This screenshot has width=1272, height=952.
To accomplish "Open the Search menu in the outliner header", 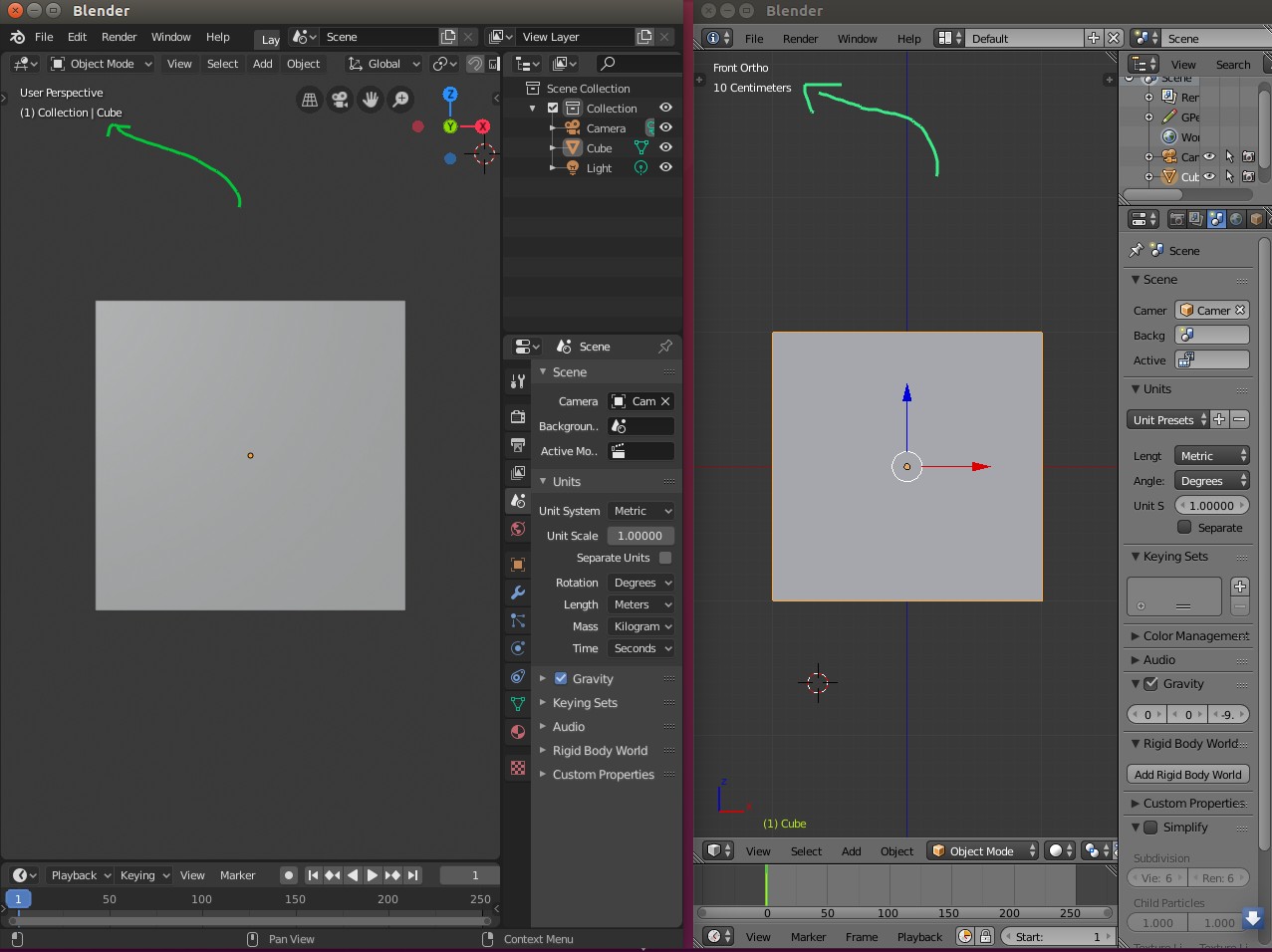I will 1232,65.
